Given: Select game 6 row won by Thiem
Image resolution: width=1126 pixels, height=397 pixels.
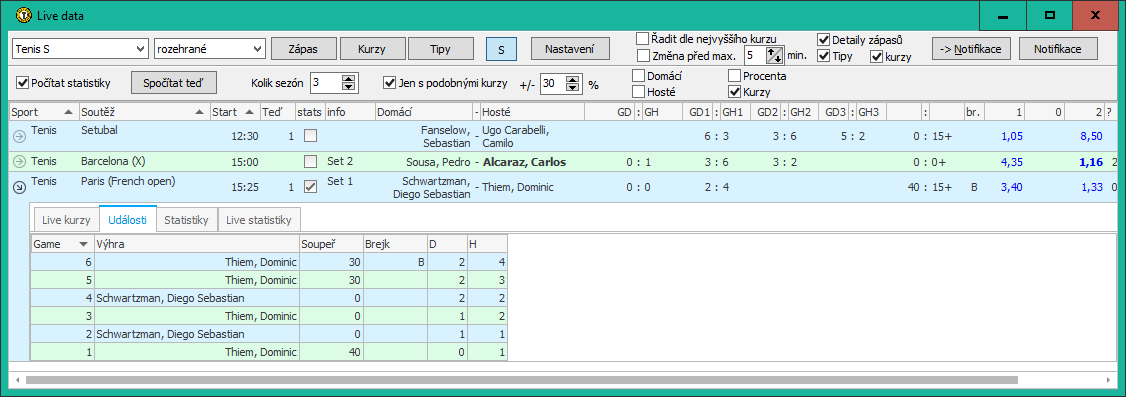Looking at the screenshot, I should click(269, 261).
